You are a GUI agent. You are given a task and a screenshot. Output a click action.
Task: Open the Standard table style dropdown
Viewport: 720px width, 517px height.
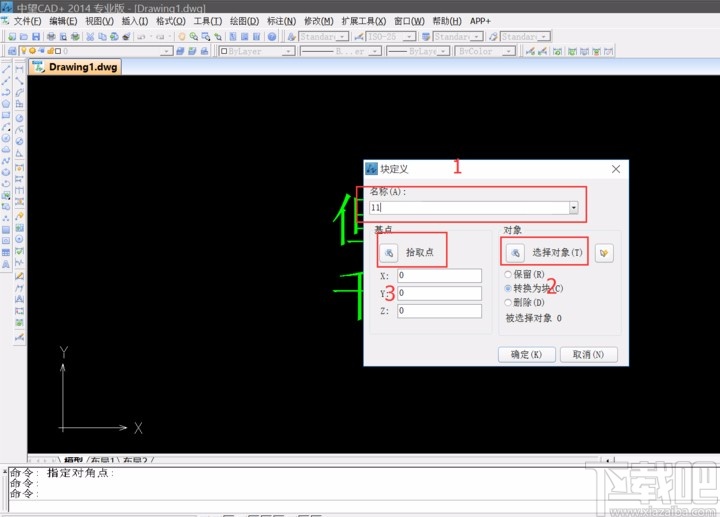[478, 36]
